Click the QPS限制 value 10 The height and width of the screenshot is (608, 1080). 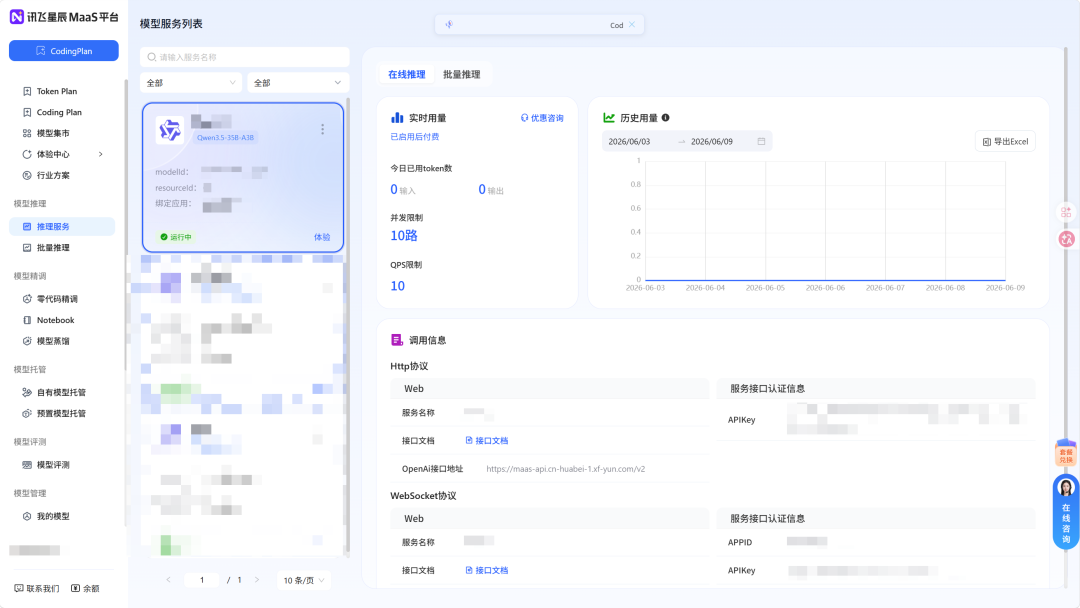click(x=397, y=286)
